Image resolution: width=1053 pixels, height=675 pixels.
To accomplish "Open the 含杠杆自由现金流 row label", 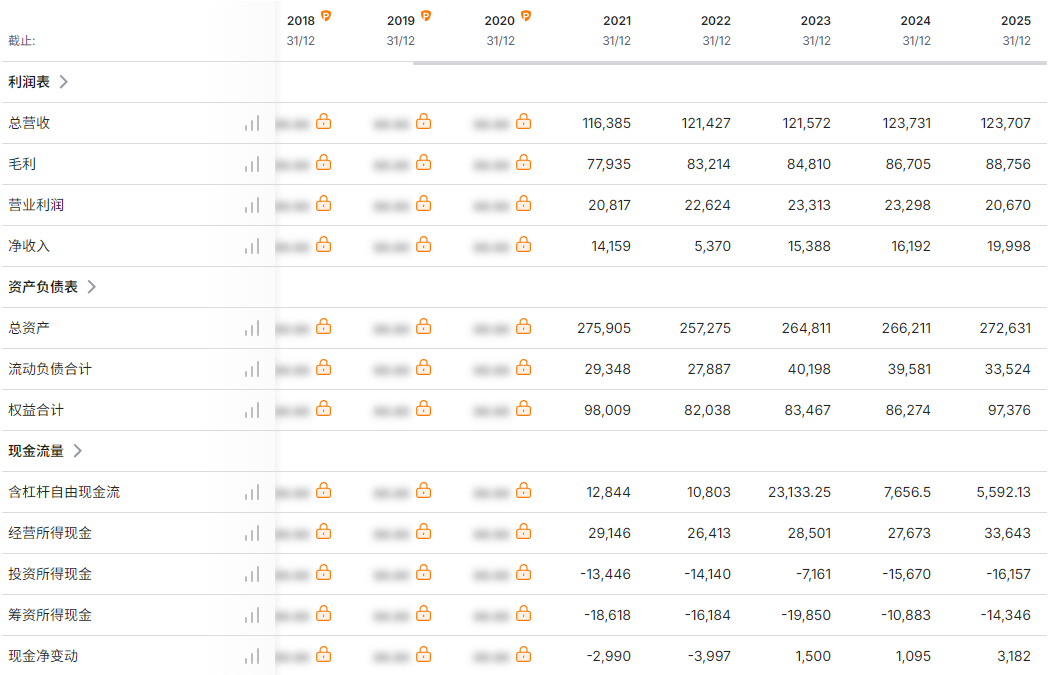I will (64, 492).
